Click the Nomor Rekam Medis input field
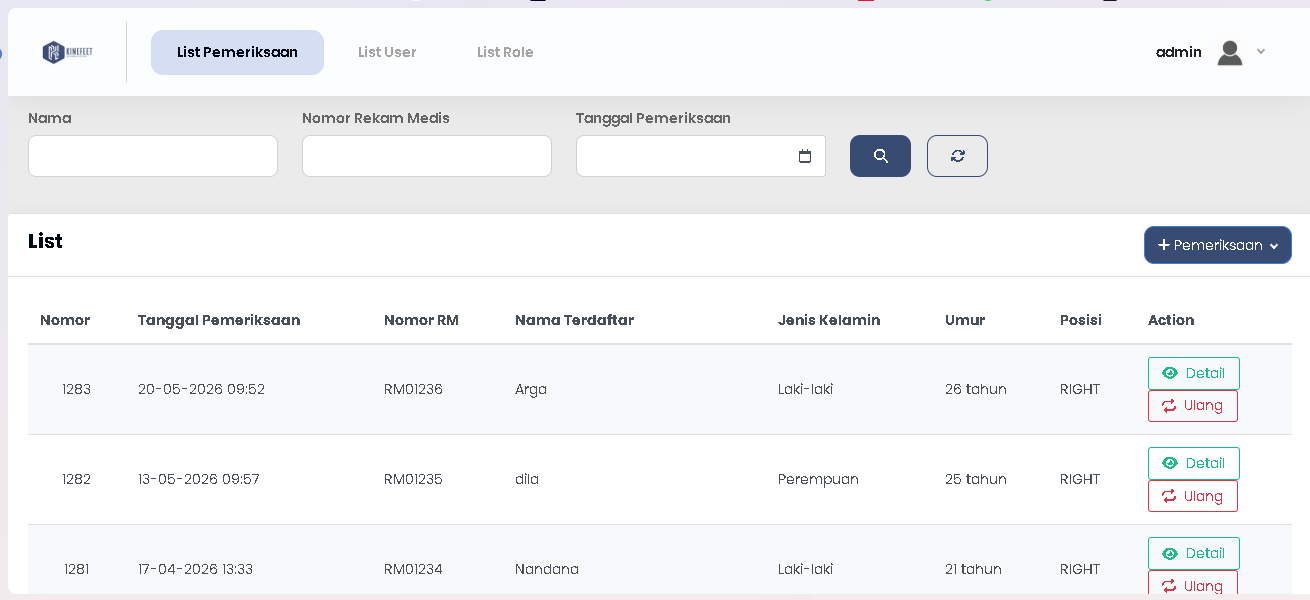Image resolution: width=1310 pixels, height=600 pixels. point(427,156)
